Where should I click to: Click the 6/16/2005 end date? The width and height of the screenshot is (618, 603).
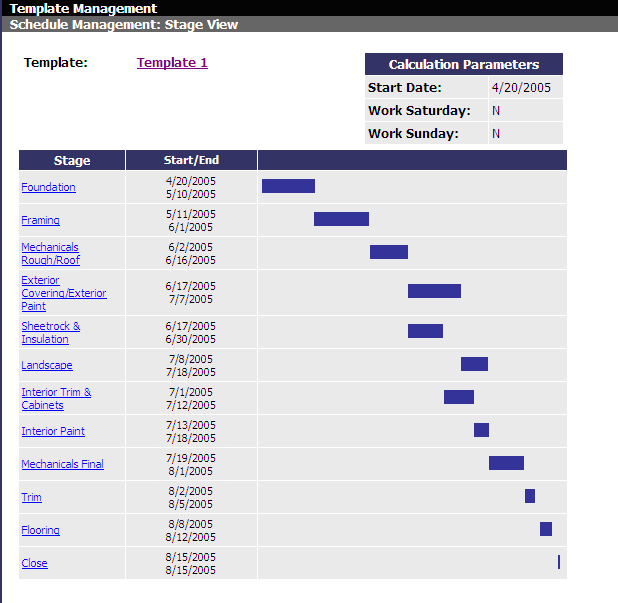coord(191,261)
